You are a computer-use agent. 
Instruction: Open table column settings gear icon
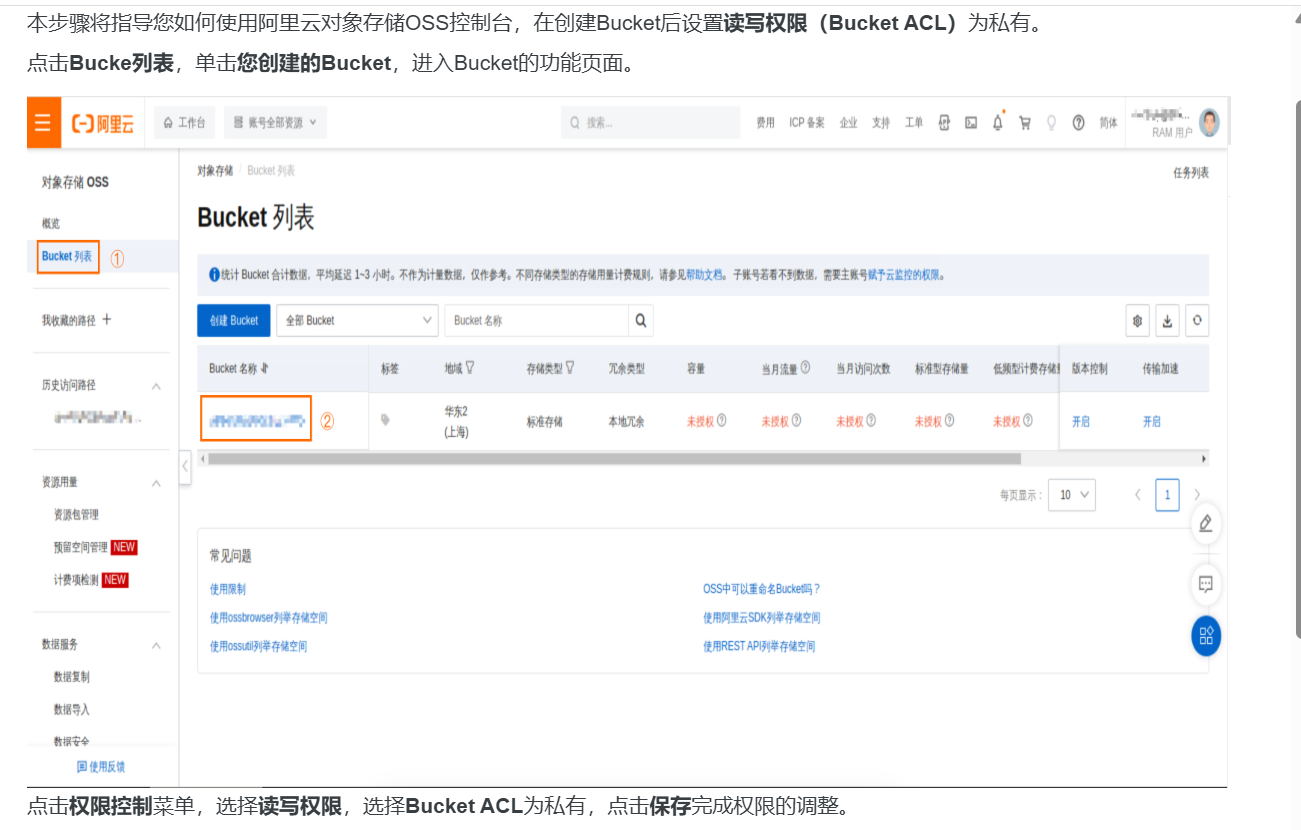(1138, 321)
